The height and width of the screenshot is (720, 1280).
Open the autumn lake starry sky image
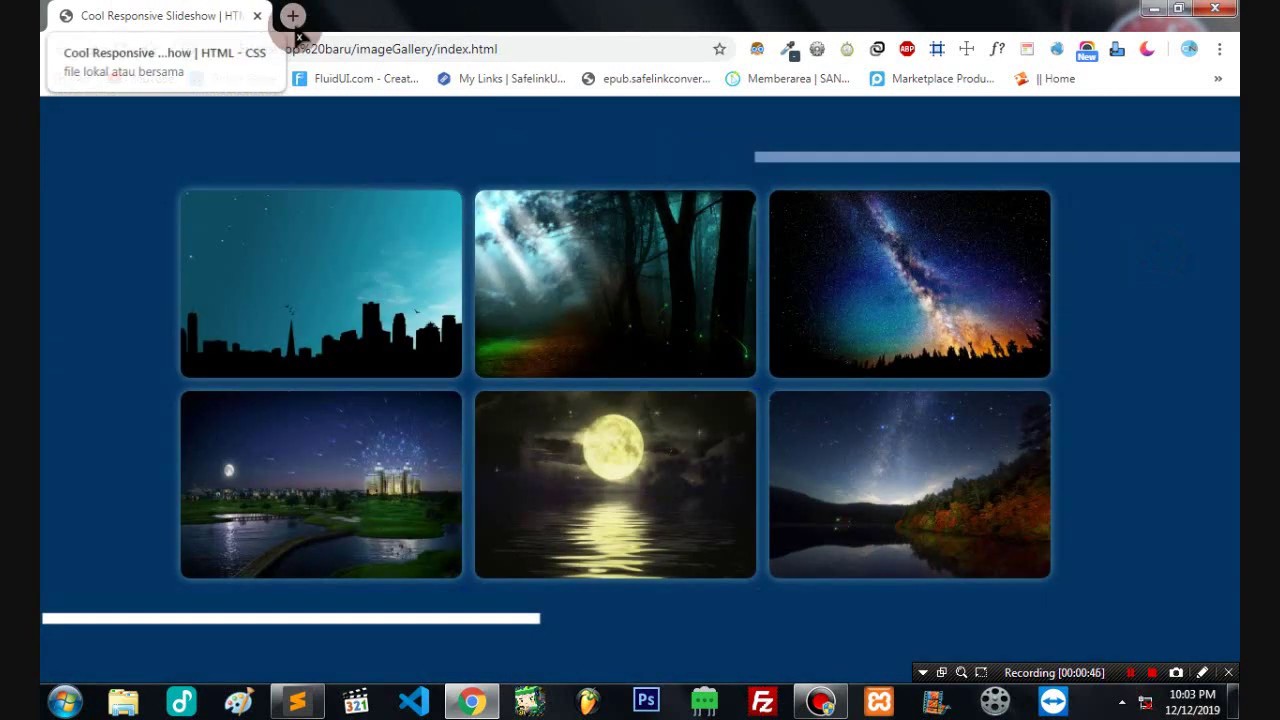tap(910, 485)
